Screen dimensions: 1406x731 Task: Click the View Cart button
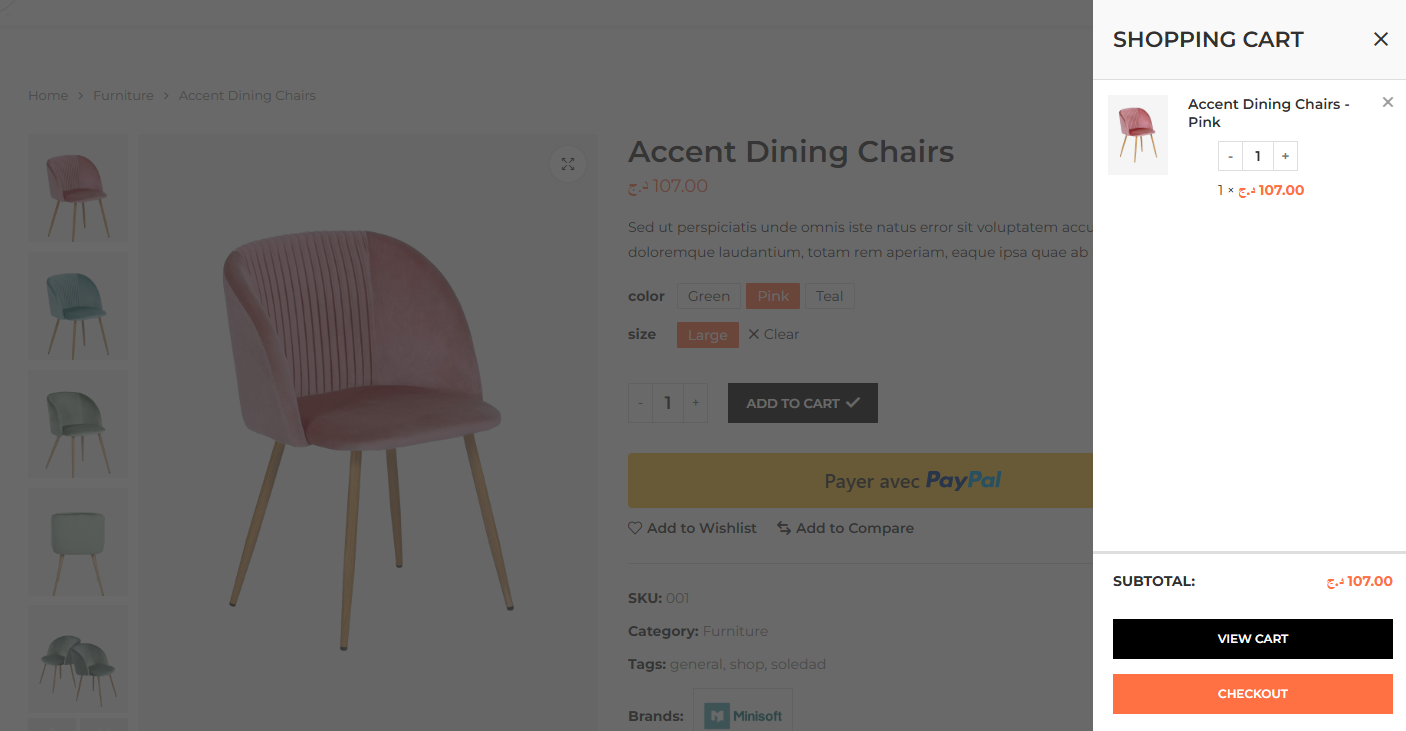tap(1252, 639)
